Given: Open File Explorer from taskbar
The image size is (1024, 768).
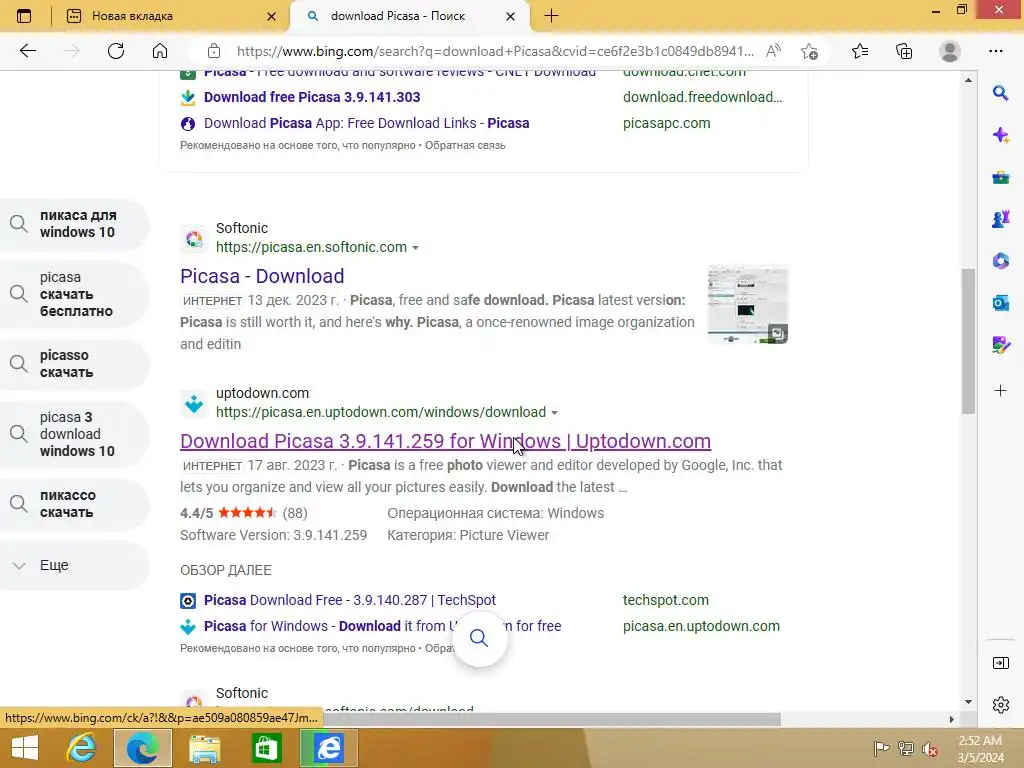Looking at the screenshot, I should tap(204, 748).
